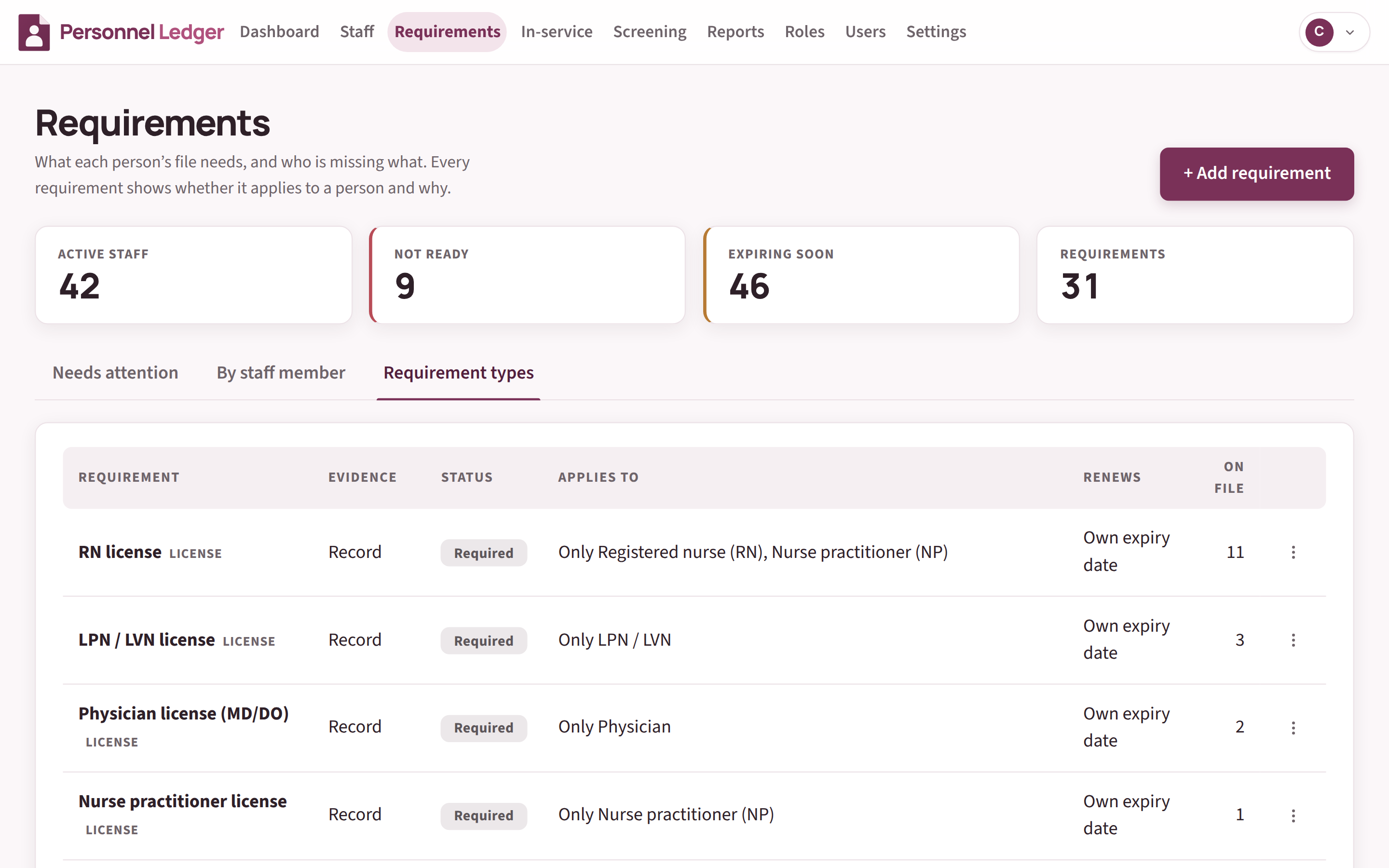Go to the Dashboard page

280,31
